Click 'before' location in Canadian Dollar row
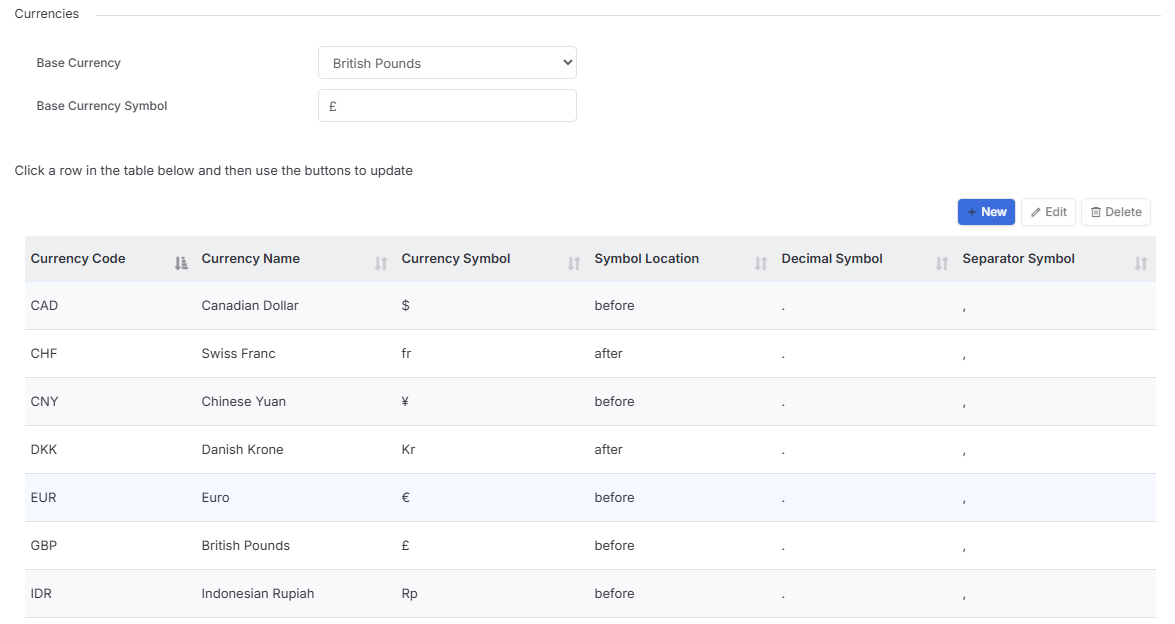 click(x=614, y=306)
